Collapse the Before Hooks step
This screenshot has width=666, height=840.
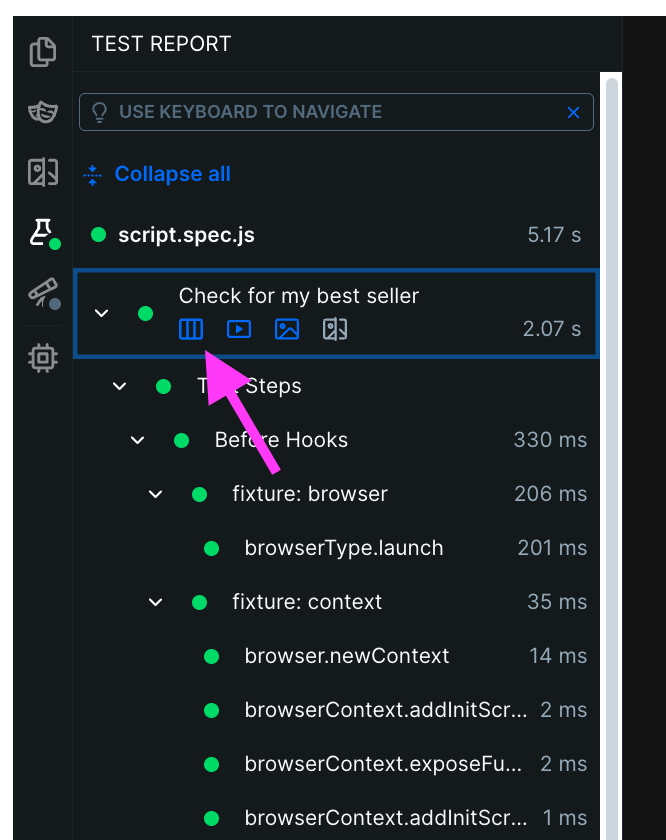coord(137,440)
